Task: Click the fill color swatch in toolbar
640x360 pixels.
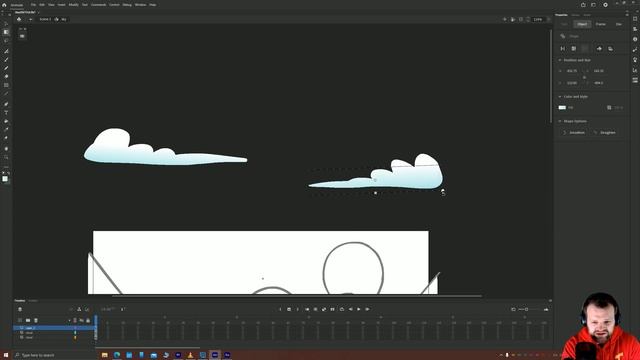Action: (x=5, y=179)
